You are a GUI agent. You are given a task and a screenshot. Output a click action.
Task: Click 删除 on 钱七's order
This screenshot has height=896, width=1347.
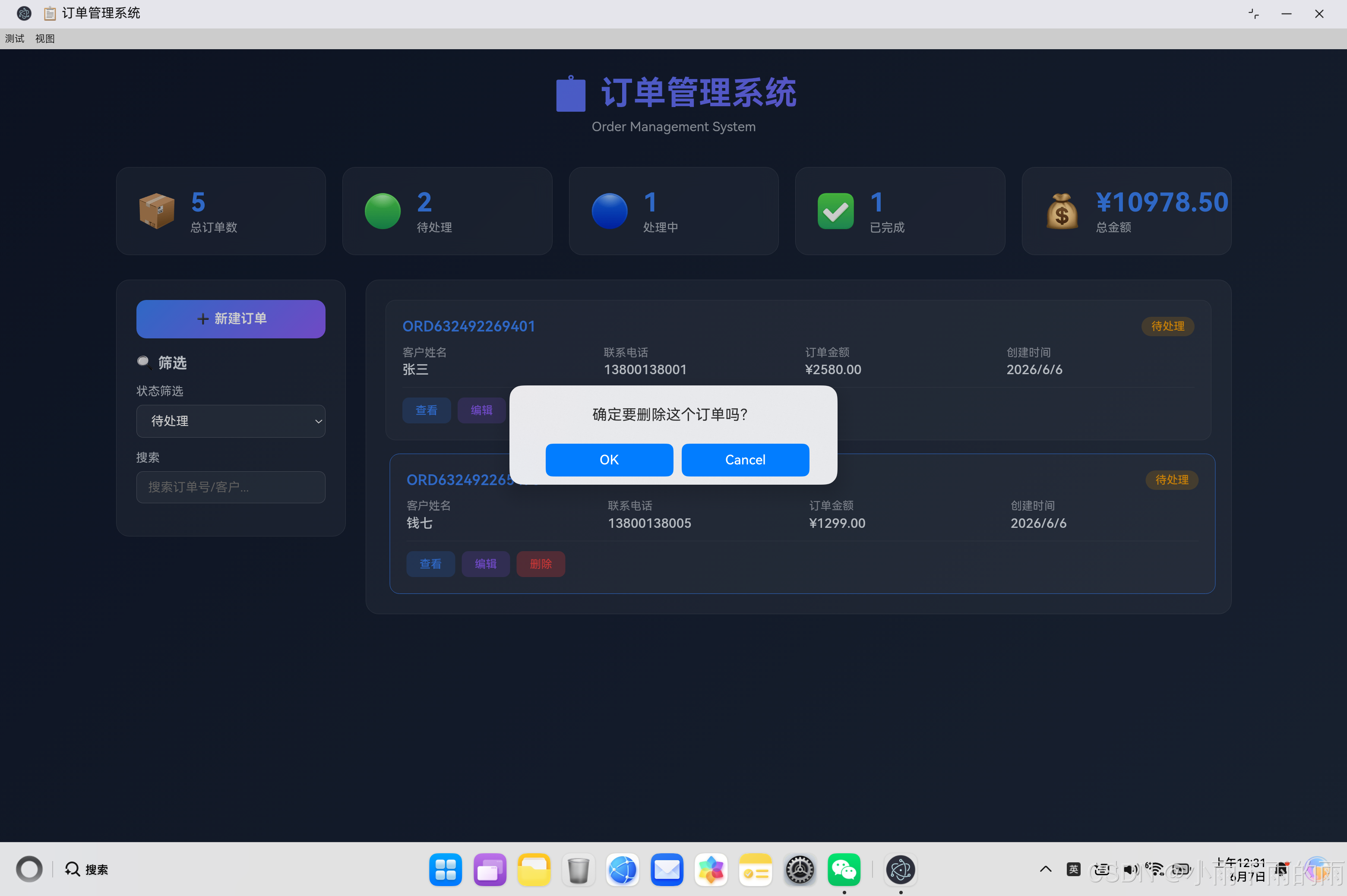[x=541, y=564]
